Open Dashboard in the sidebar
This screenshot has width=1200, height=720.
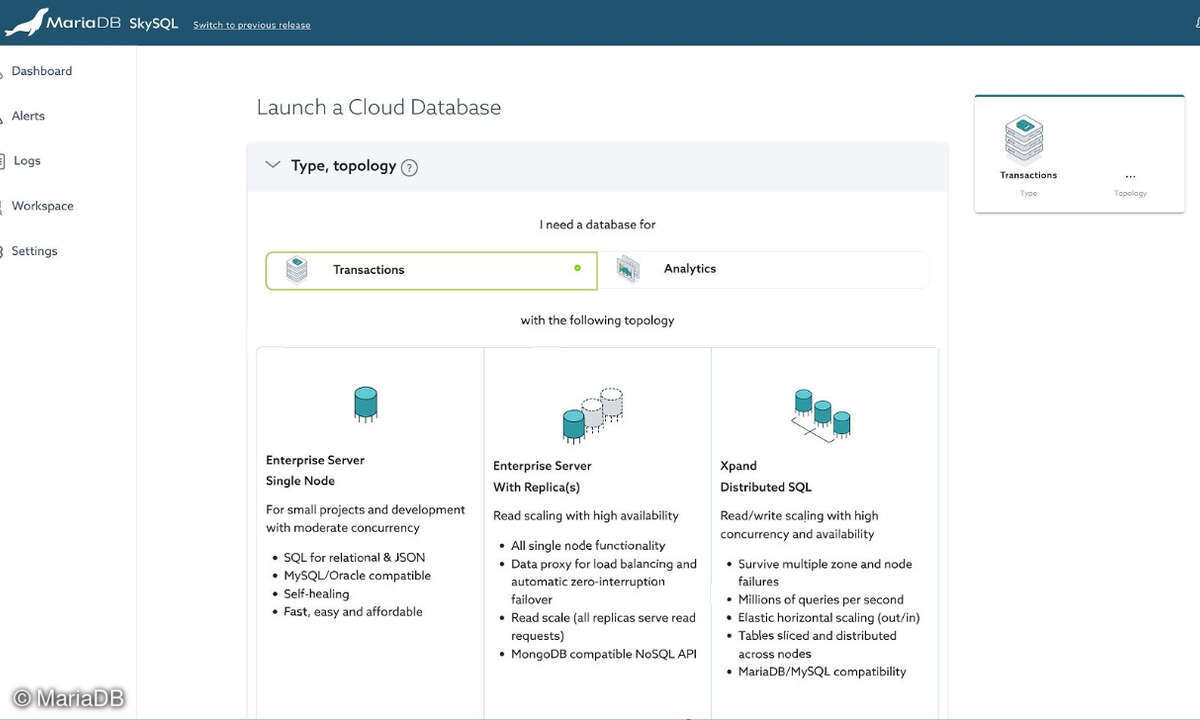pos(42,71)
